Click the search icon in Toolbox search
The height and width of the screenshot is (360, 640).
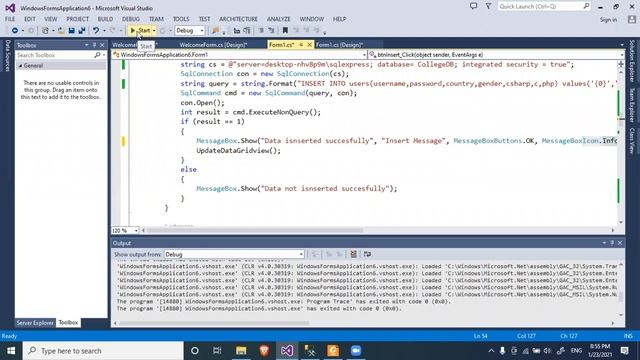click(97, 55)
